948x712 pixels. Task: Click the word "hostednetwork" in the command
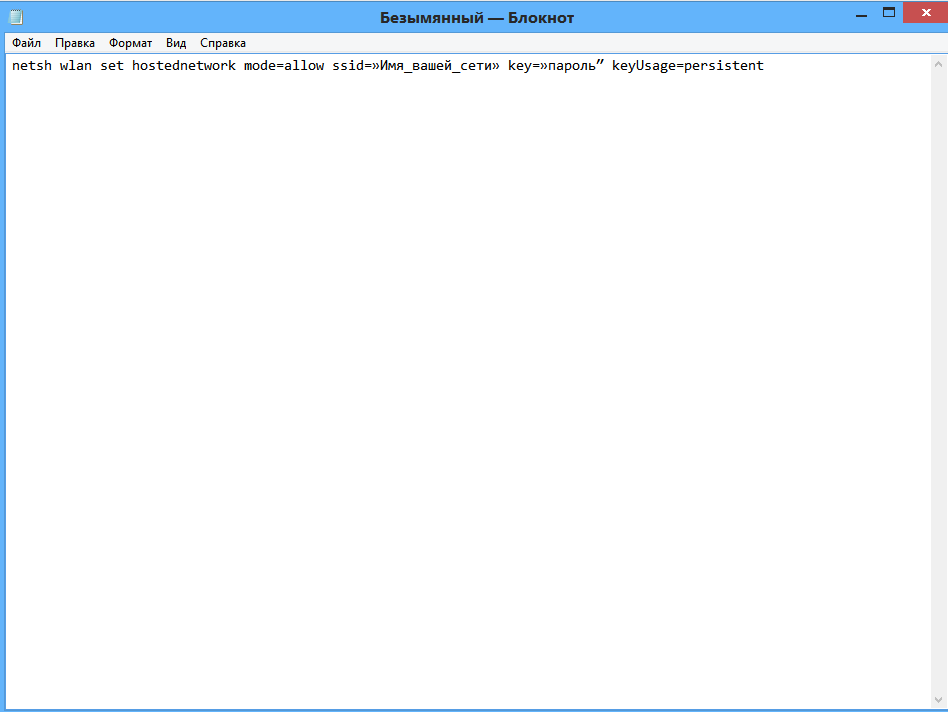coord(184,65)
